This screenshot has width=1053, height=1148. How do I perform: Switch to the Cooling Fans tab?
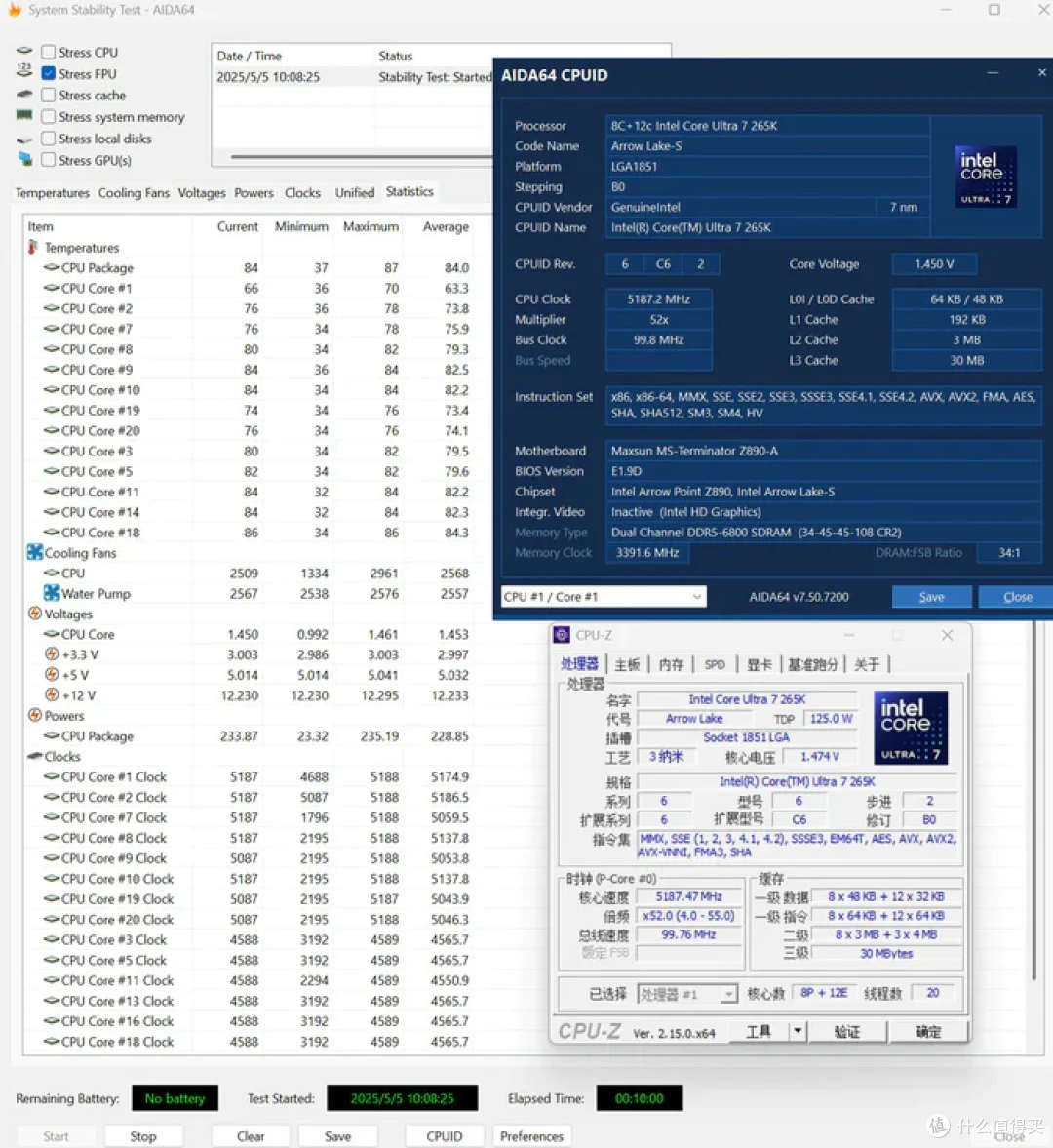134,192
